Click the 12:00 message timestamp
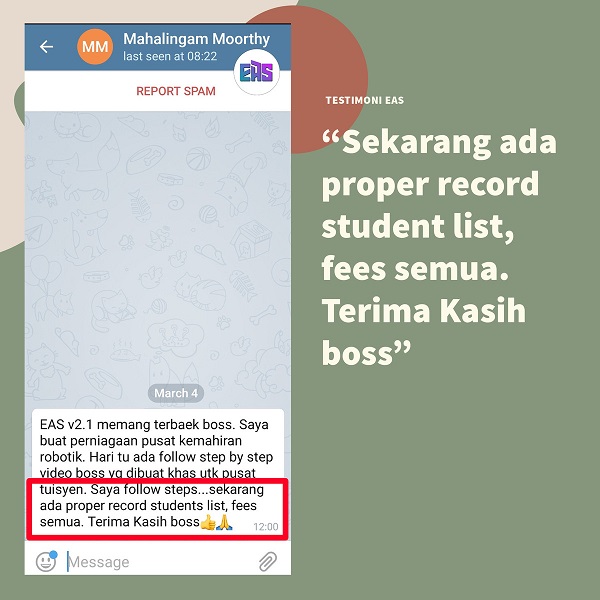 tap(266, 527)
